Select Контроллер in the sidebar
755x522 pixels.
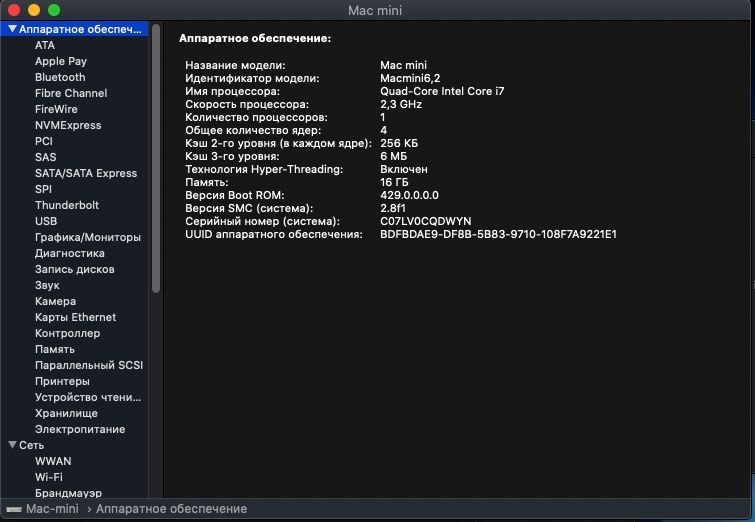67,333
